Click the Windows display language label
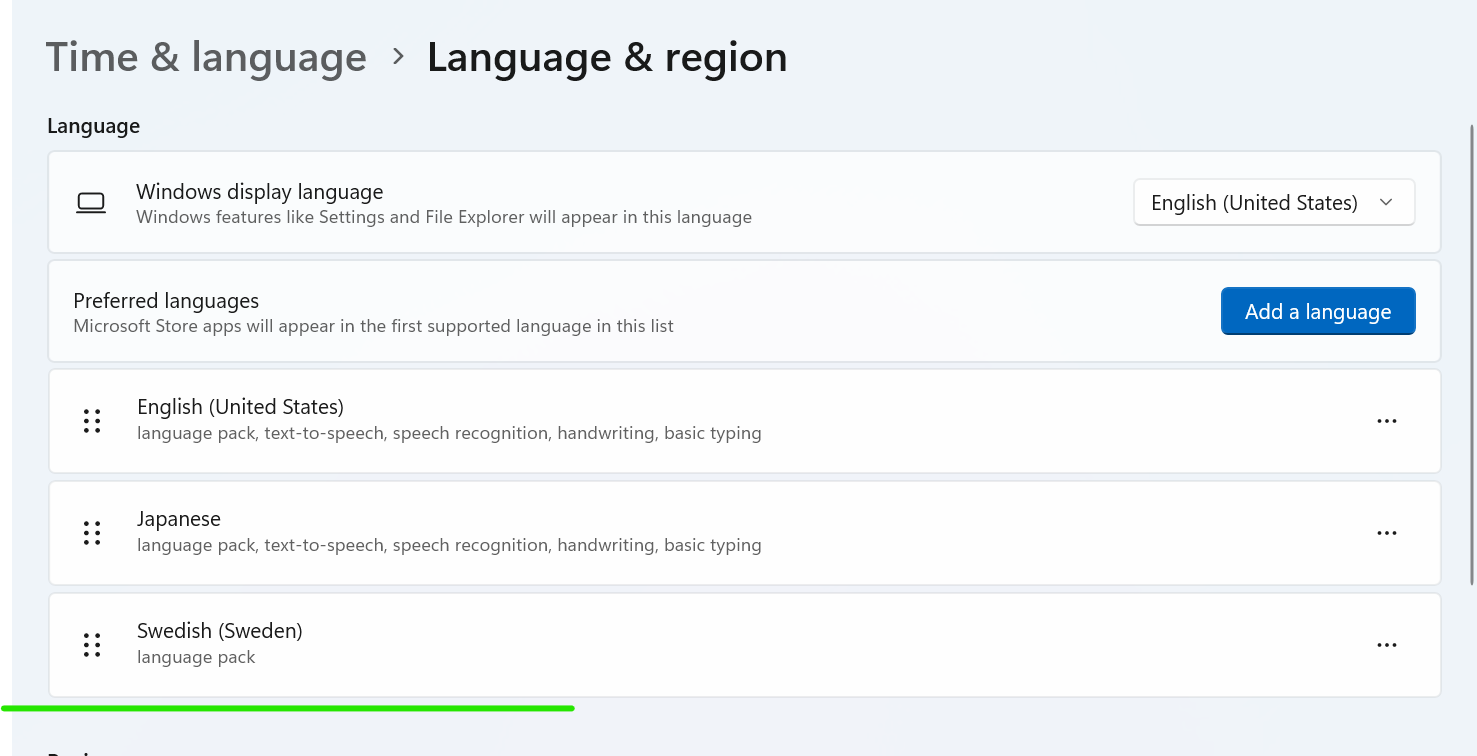The width and height of the screenshot is (1477, 756). click(259, 192)
